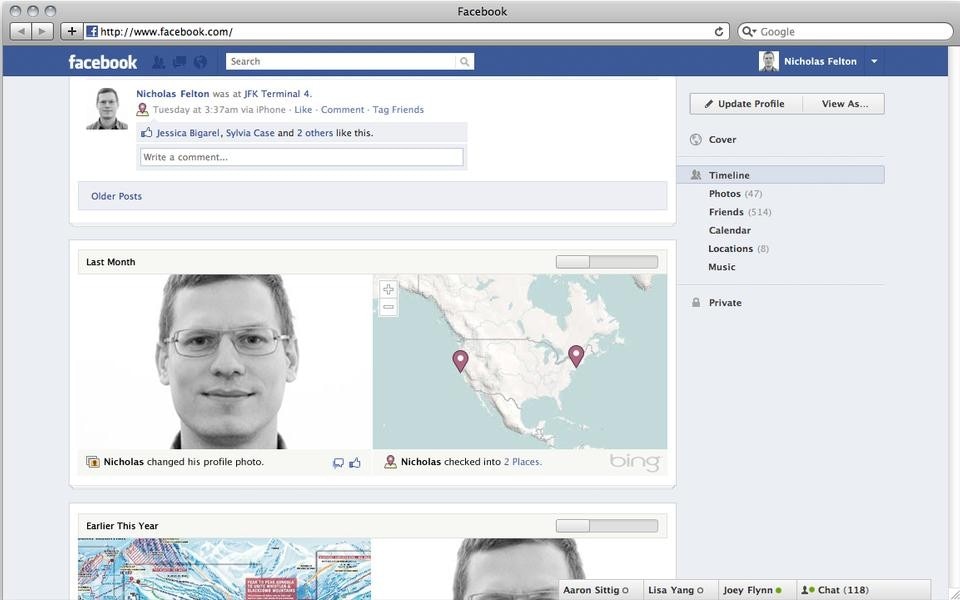Comment on the profile photo change
This screenshot has height=600, width=960.
(338, 463)
